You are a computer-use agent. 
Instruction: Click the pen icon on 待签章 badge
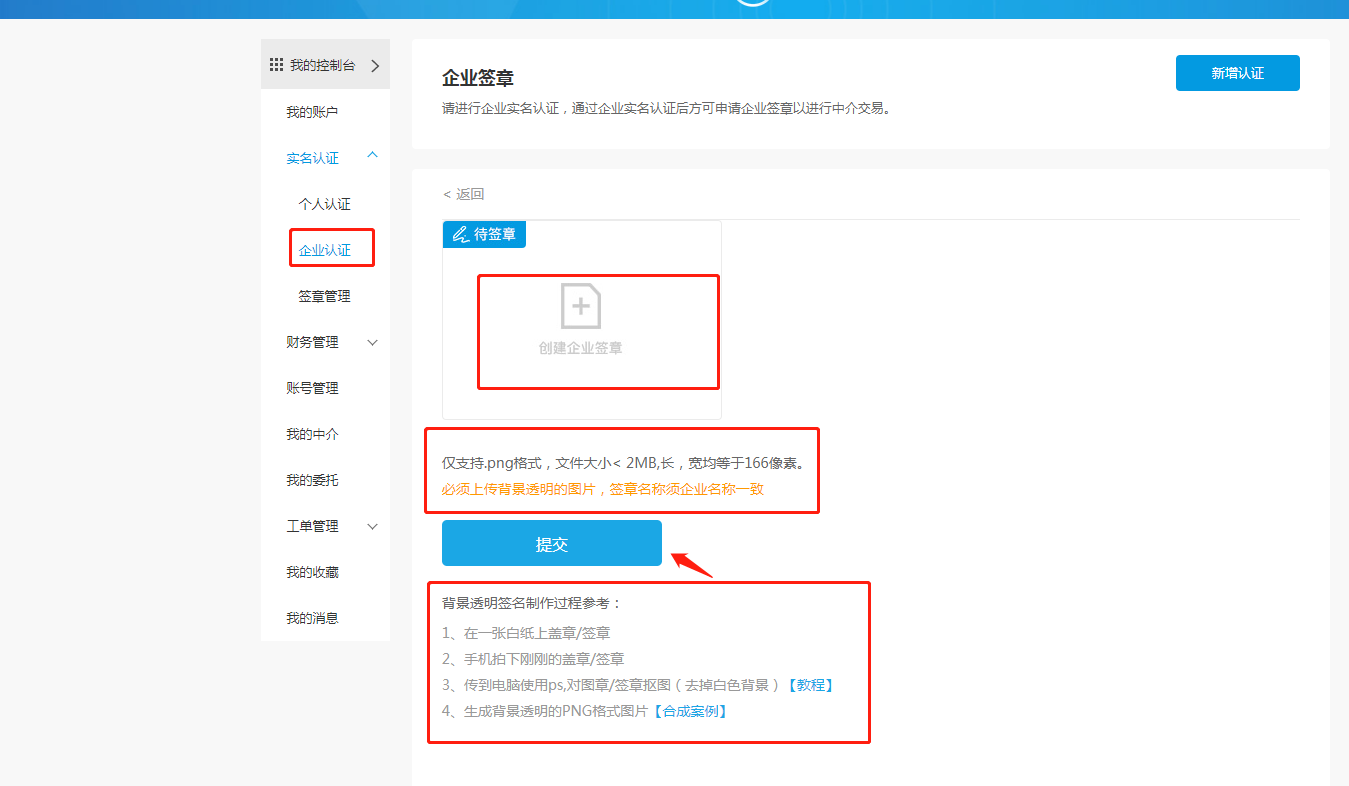460,234
